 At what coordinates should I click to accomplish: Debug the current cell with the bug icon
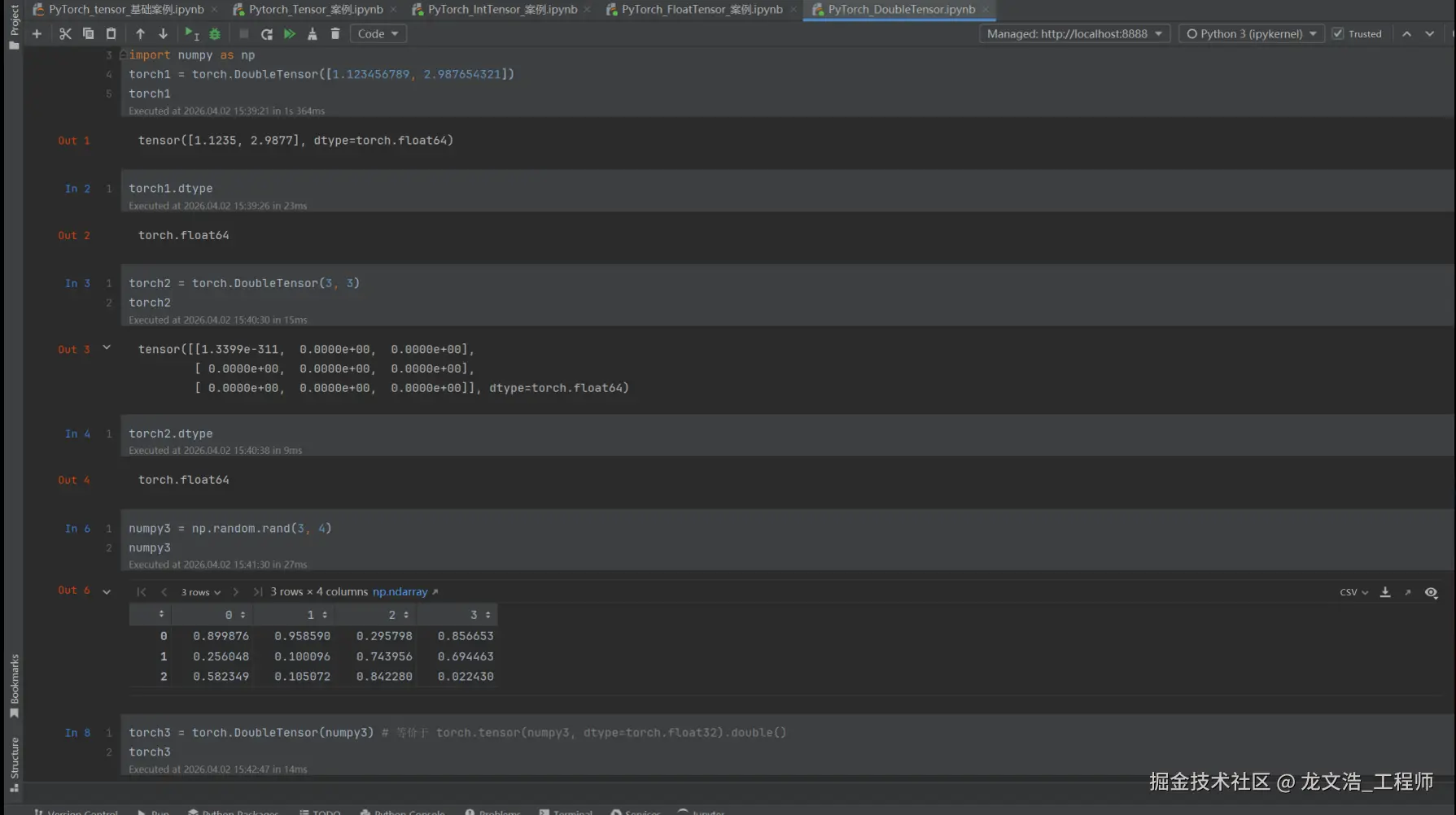pos(215,33)
